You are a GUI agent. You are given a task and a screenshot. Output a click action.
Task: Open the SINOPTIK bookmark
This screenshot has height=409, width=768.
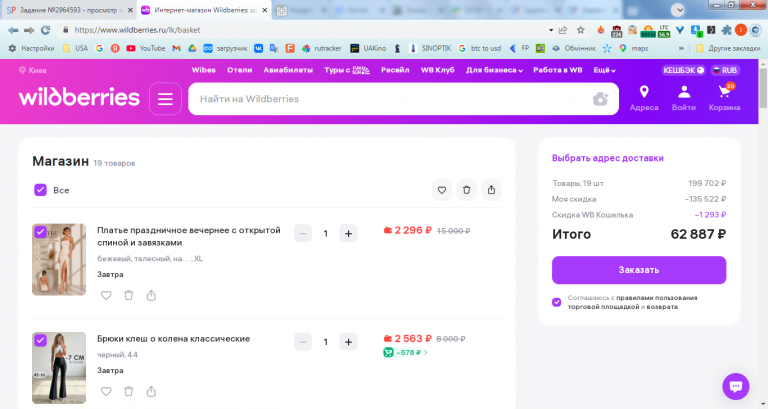tap(430, 48)
